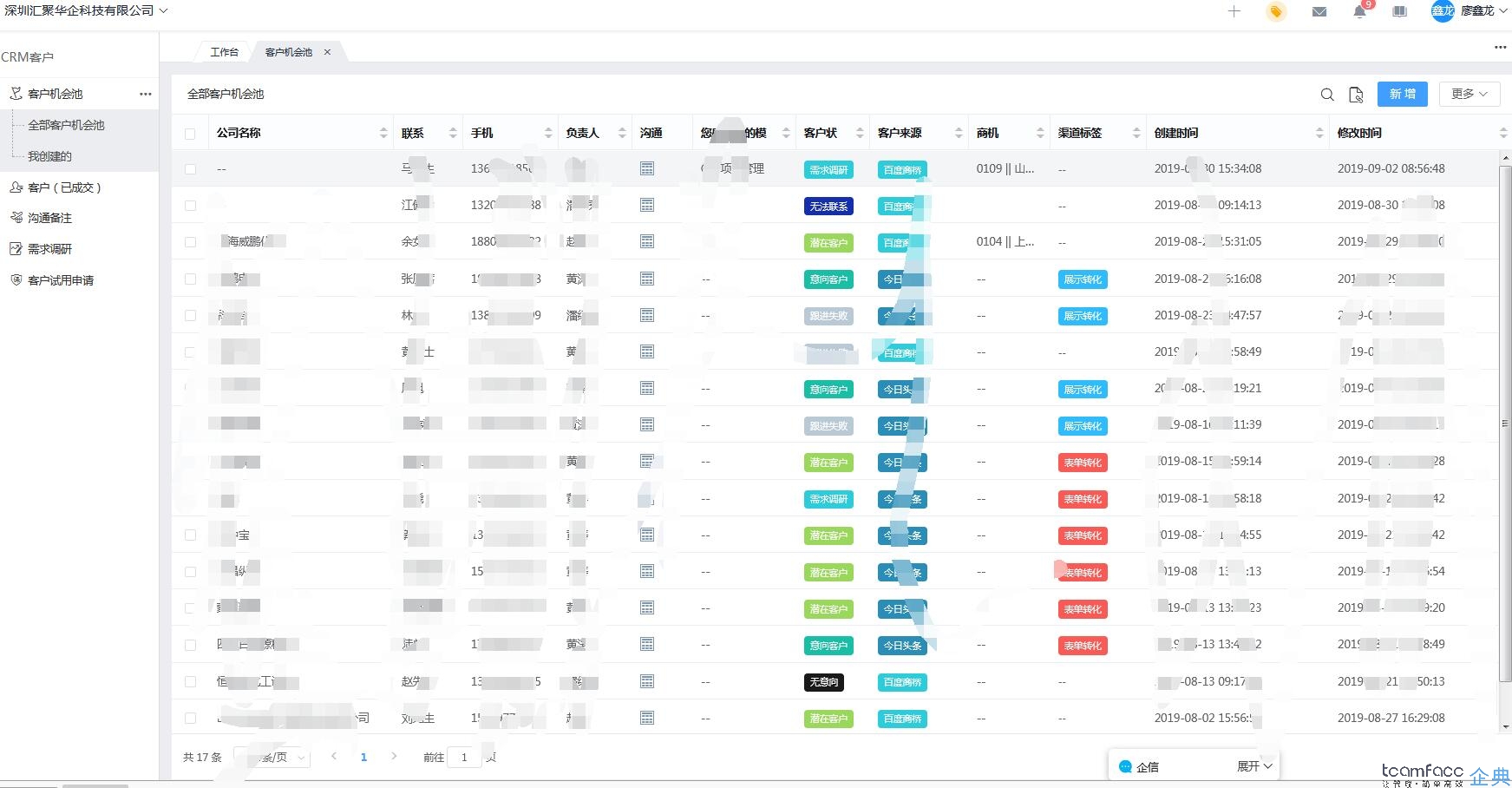Image resolution: width=1512 pixels, height=788 pixels.
Task: Click the vertical scrollbar of the table
Action: point(1505,424)
